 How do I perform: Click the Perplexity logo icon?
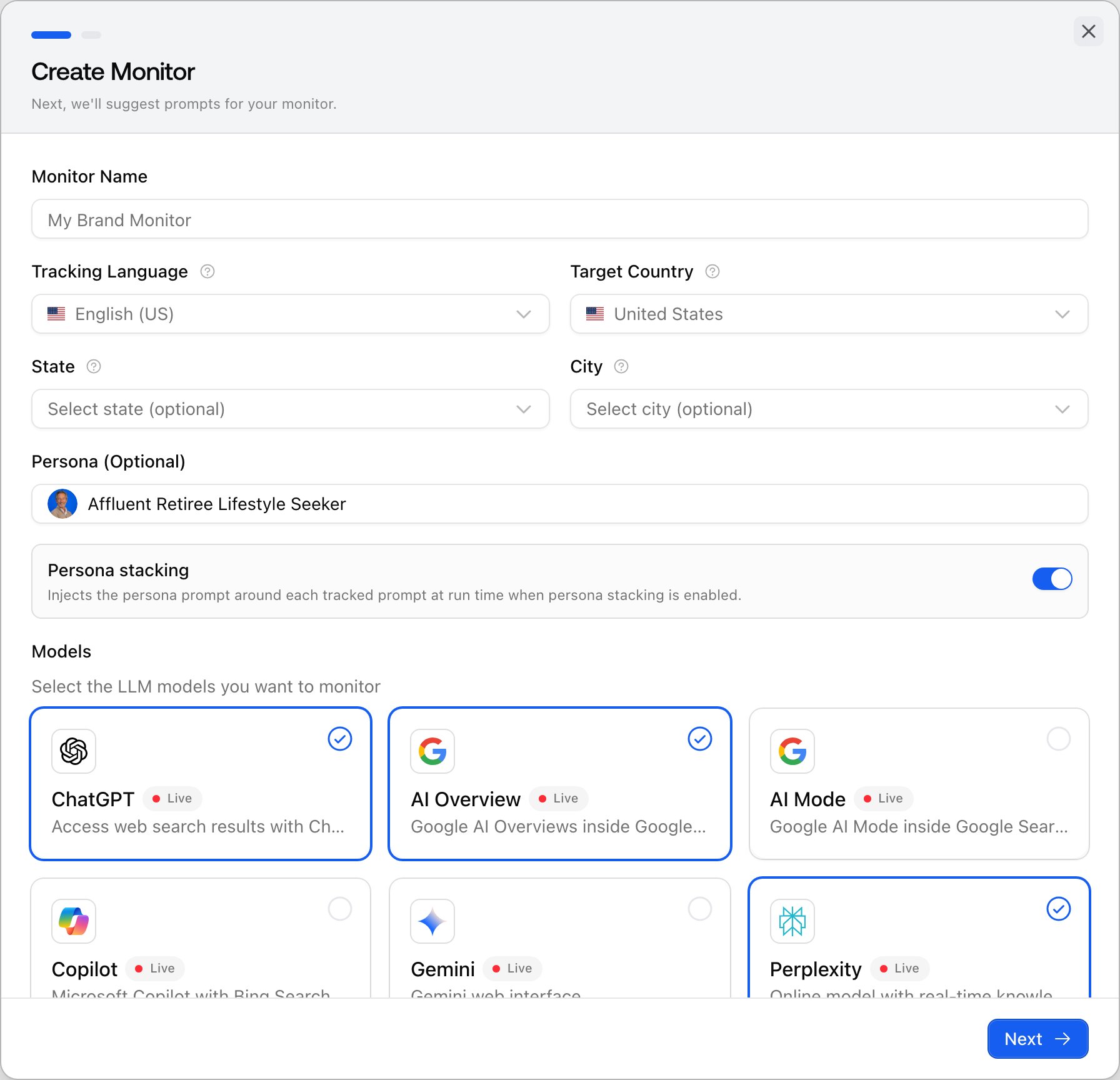pyautogui.click(x=792, y=921)
